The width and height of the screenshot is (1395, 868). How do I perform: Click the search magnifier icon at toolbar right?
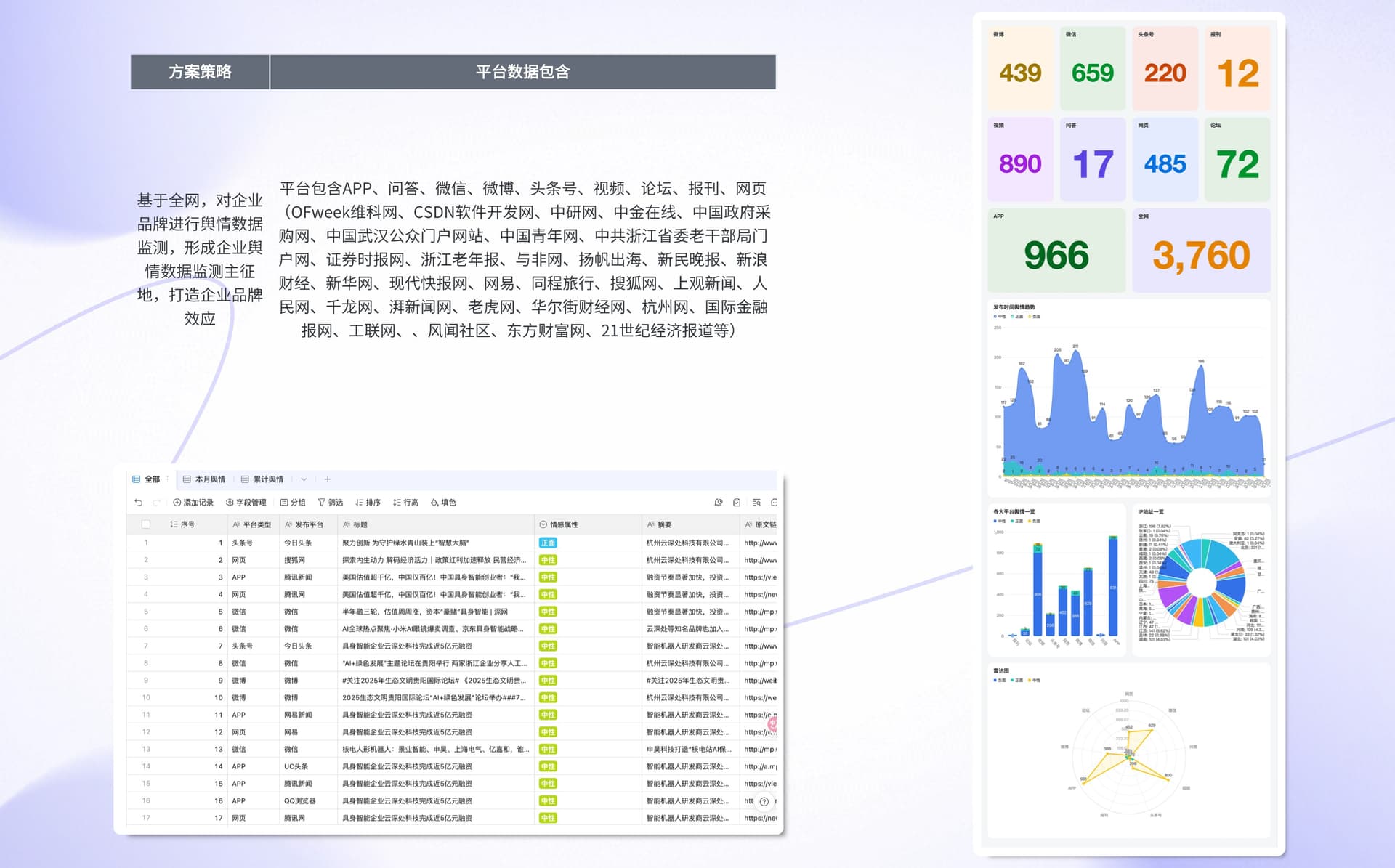coord(757,502)
